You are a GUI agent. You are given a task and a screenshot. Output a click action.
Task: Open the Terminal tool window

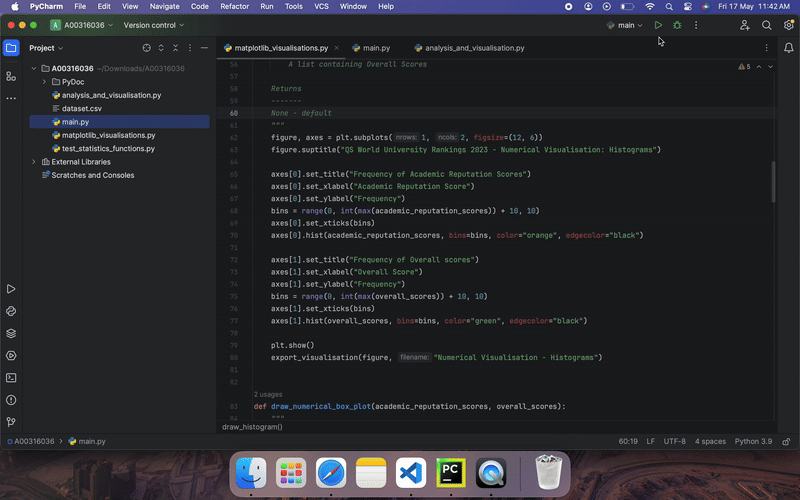point(11,378)
